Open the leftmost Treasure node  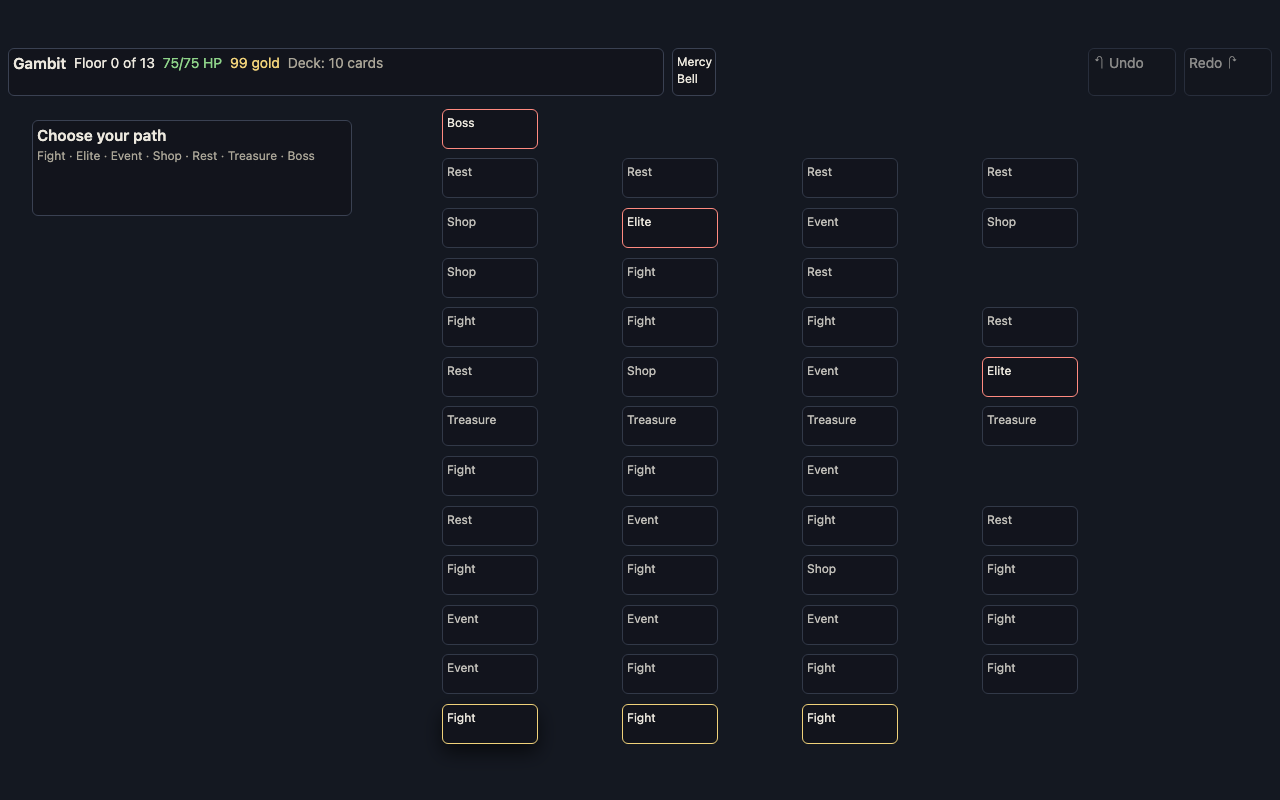pyautogui.click(x=490, y=426)
